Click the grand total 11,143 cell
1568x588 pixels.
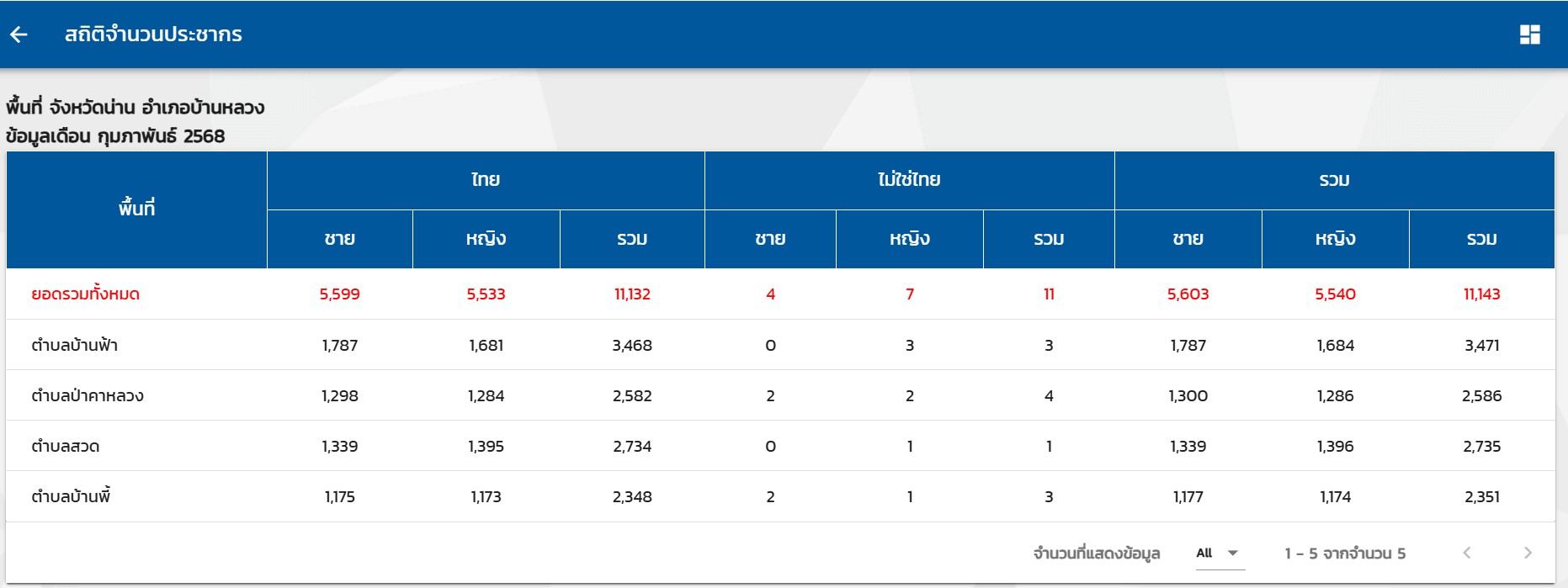[1481, 294]
